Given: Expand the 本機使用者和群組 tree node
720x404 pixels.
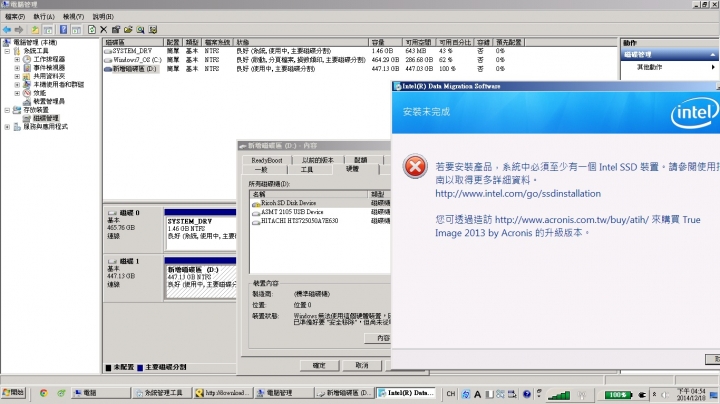Looking at the screenshot, I should 17,84.
